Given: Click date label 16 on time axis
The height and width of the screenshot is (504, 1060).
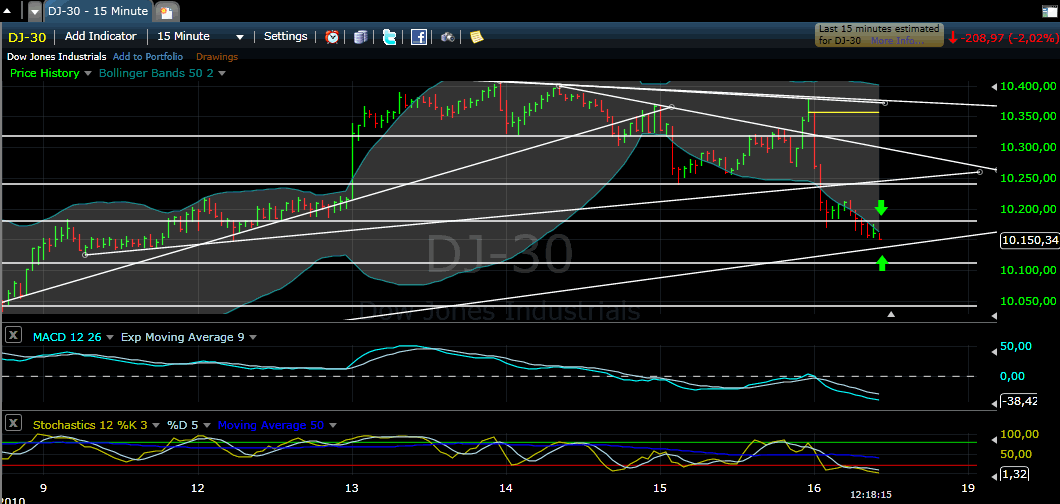Looking at the screenshot, I should click(814, 488).
